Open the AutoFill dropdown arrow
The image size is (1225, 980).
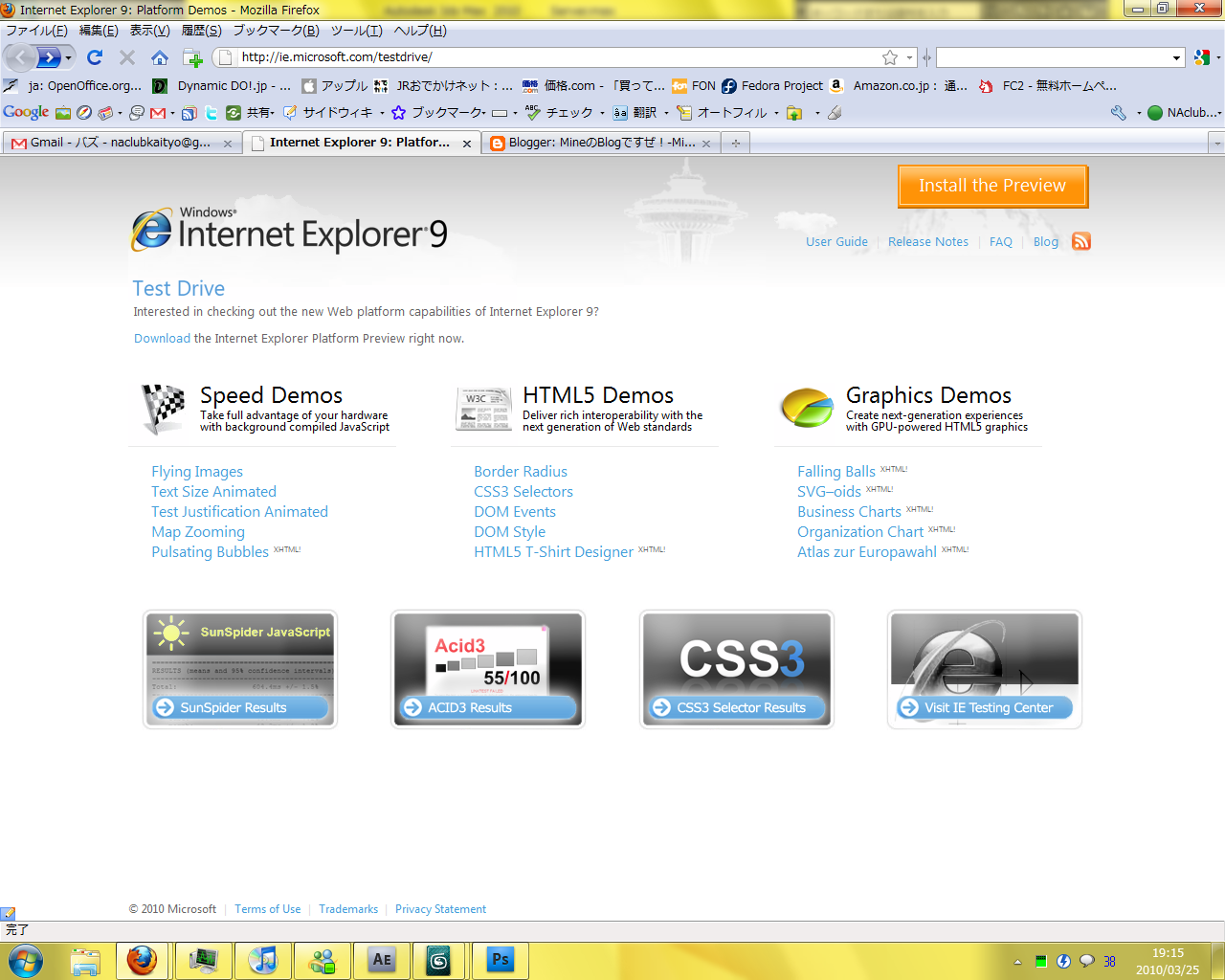776,113
